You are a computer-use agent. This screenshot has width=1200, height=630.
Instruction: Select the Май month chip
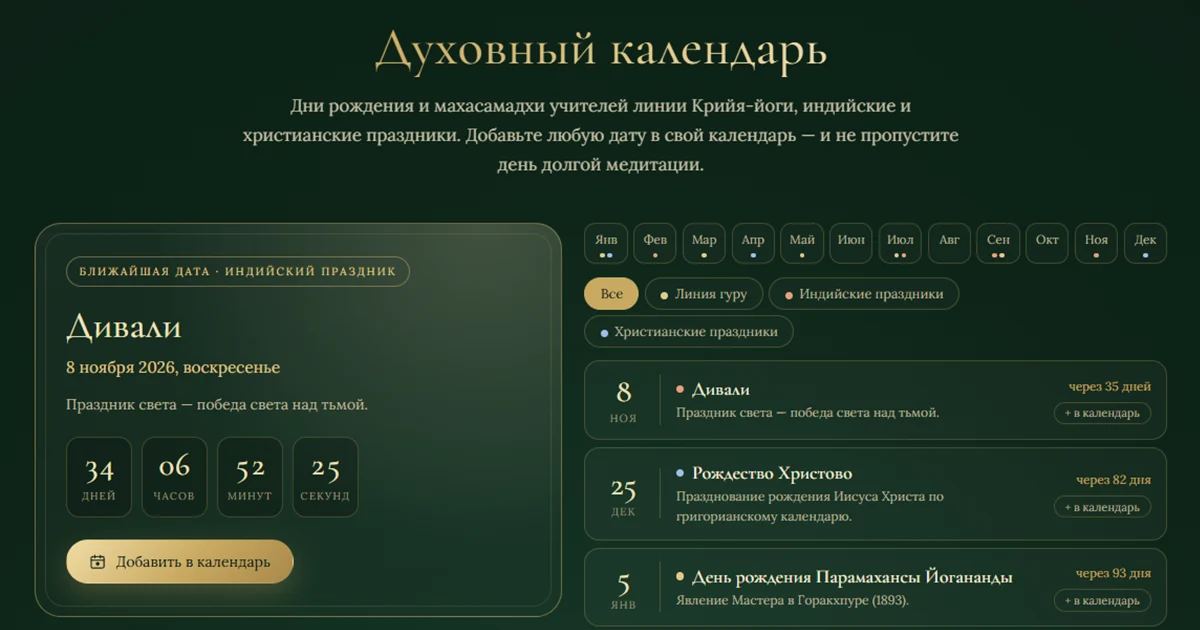tap(802, 243)
